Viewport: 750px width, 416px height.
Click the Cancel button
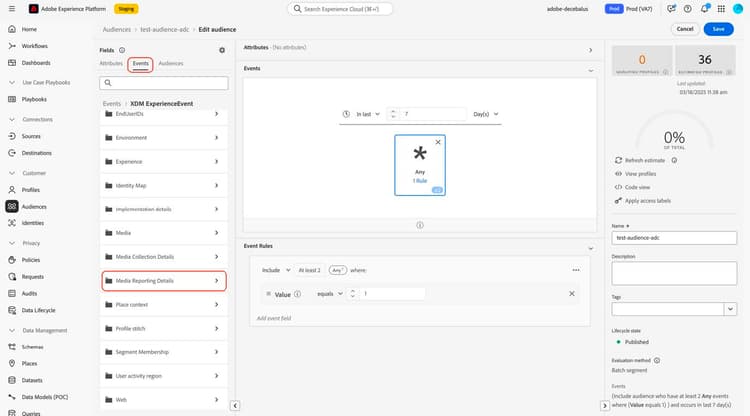685,29
